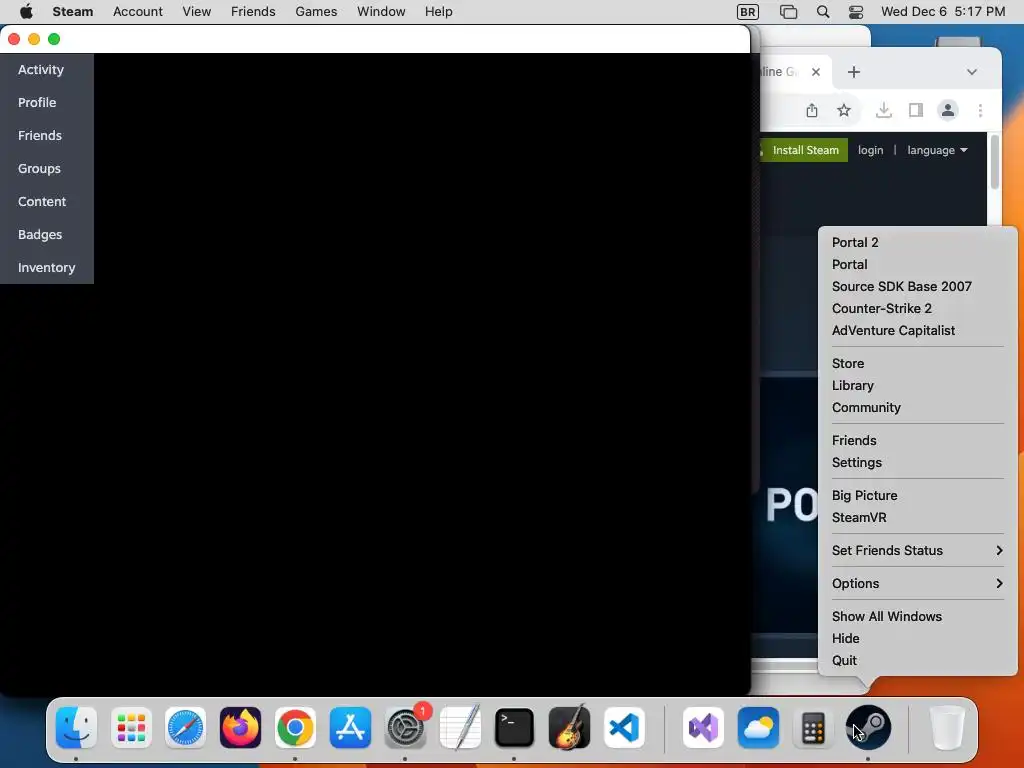Open the Steam menu in menu bar
1024x768 pixels.
pos(72,12)
